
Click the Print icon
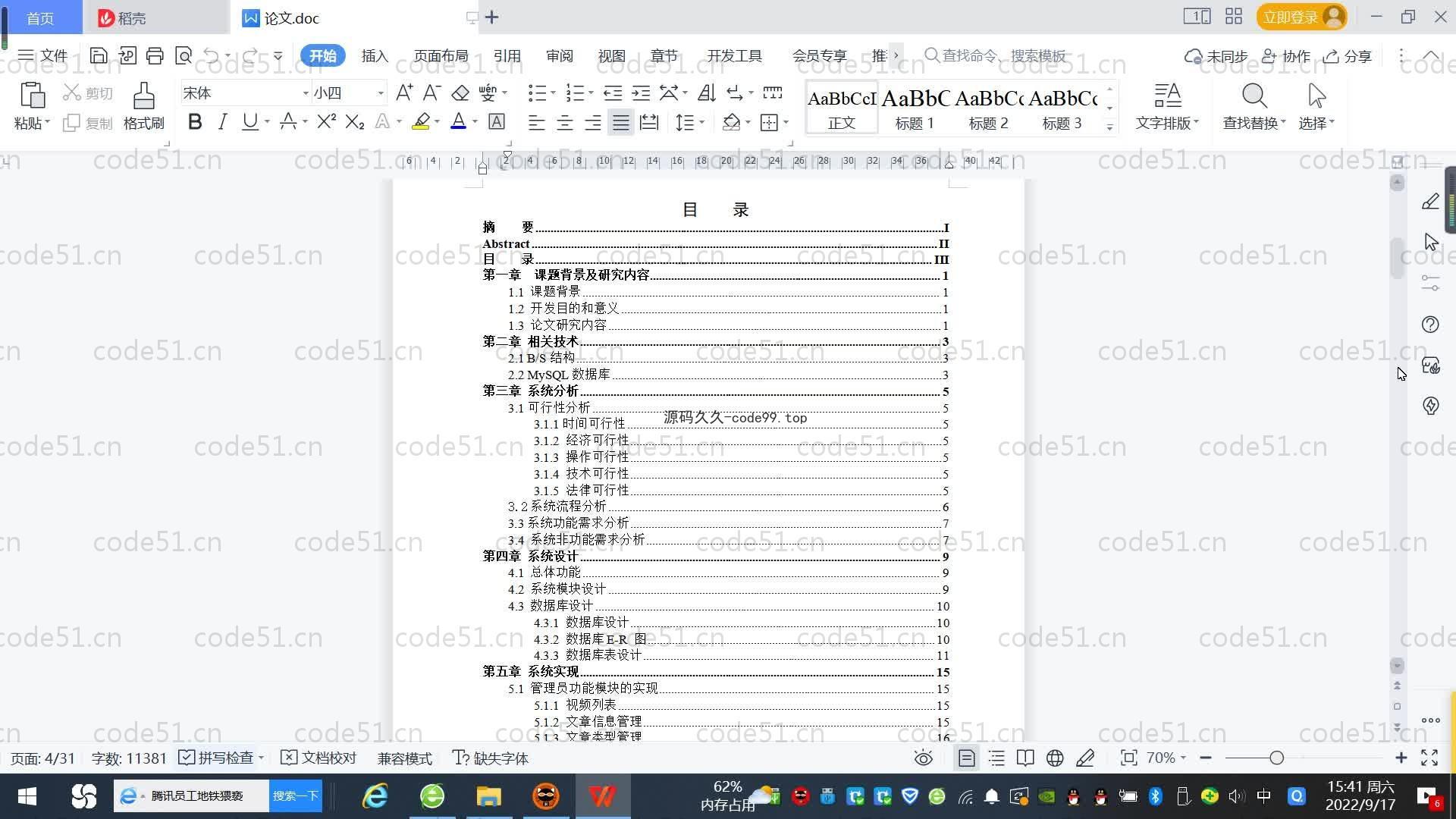[155, 55]
